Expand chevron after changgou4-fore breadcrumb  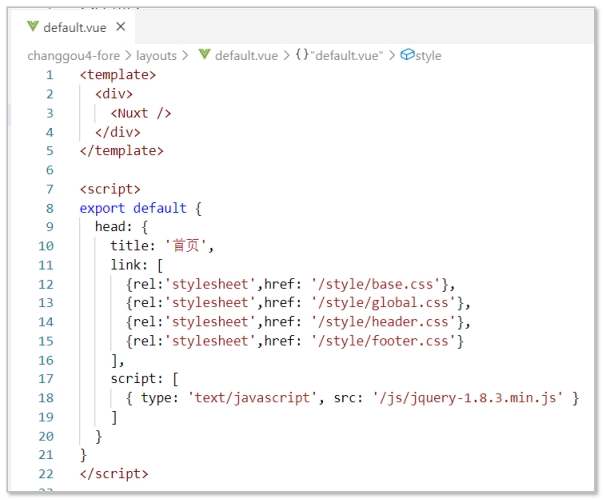tap(128, 56)
